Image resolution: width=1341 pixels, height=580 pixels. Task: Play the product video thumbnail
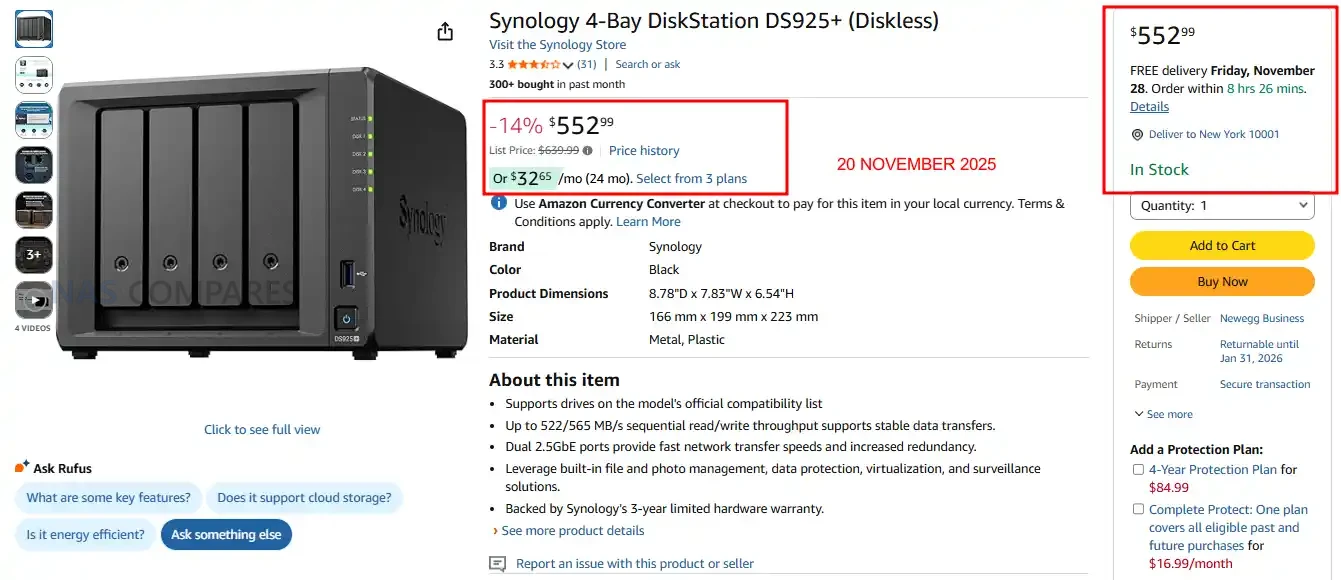pos(34,300)
